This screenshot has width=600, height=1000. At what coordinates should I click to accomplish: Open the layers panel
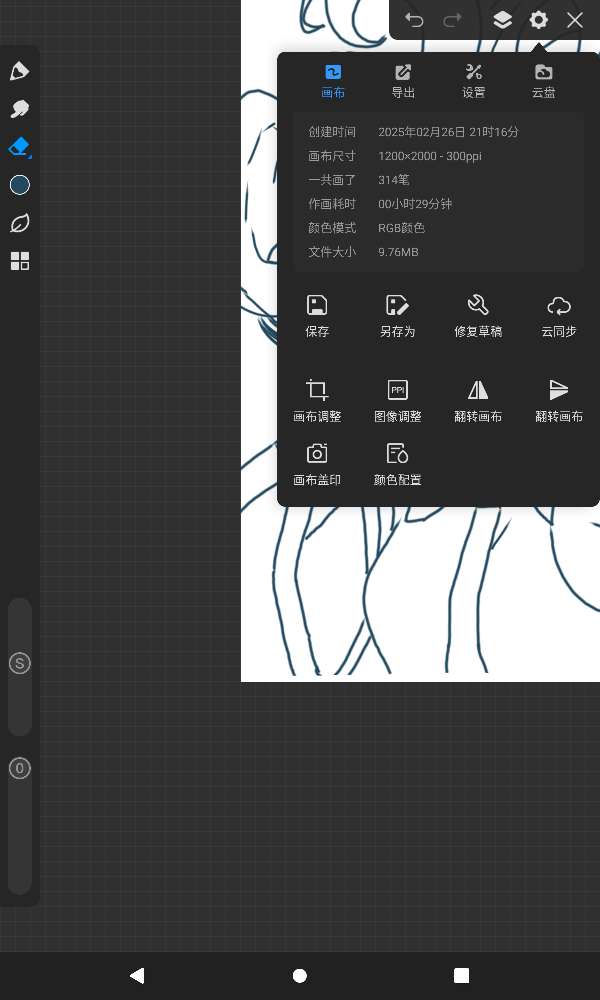pyautogui.click(x=502, y=20)
